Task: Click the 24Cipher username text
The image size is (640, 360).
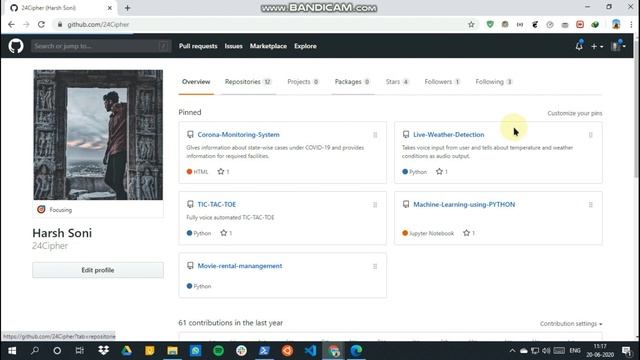Action: [x=50, y=246]
